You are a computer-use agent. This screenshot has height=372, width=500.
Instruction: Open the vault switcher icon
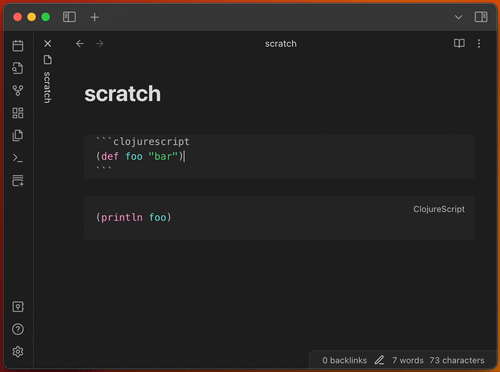(18, 307)
